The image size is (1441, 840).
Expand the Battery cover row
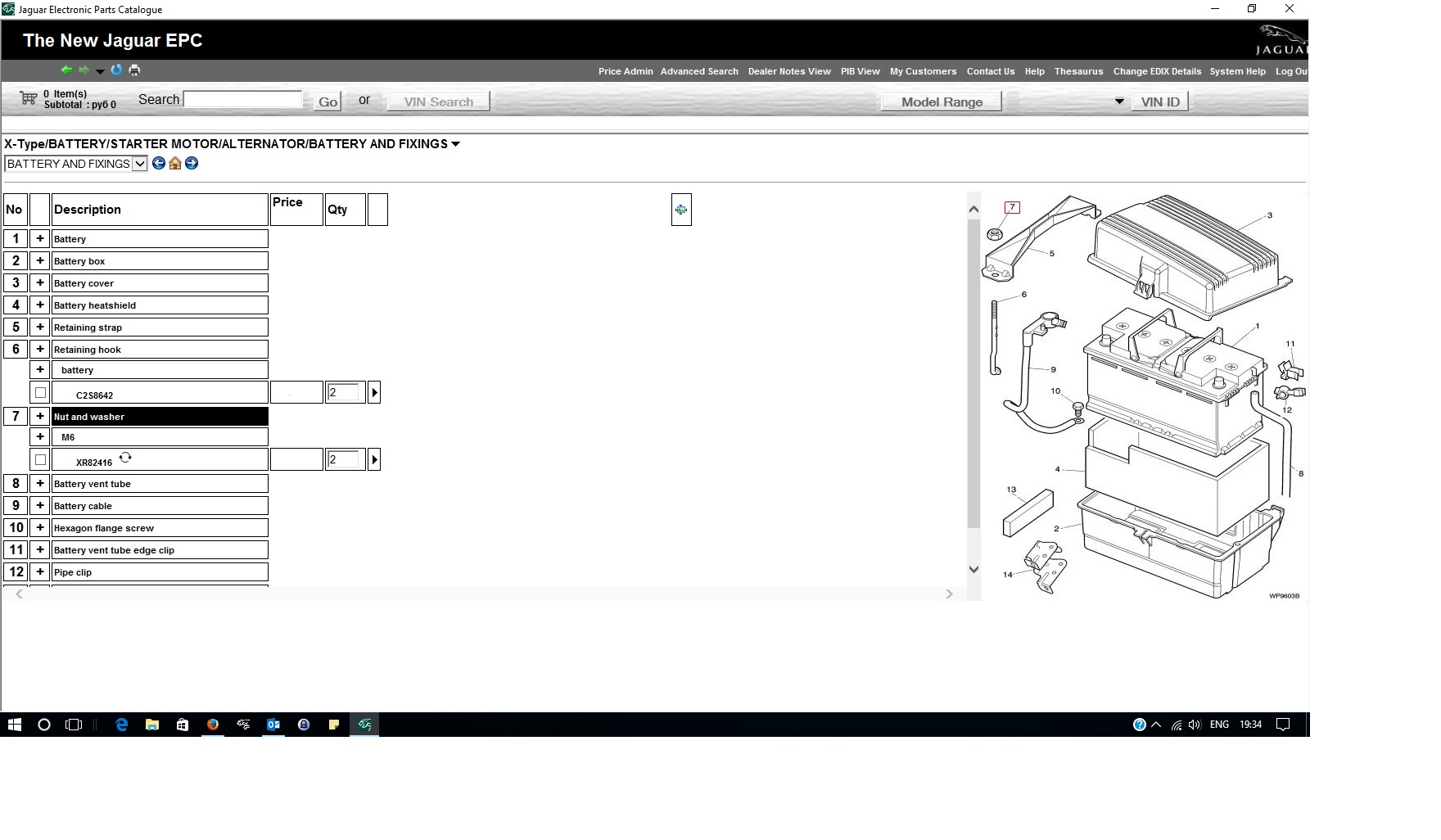pyautogui.click(x=39, y=283)
